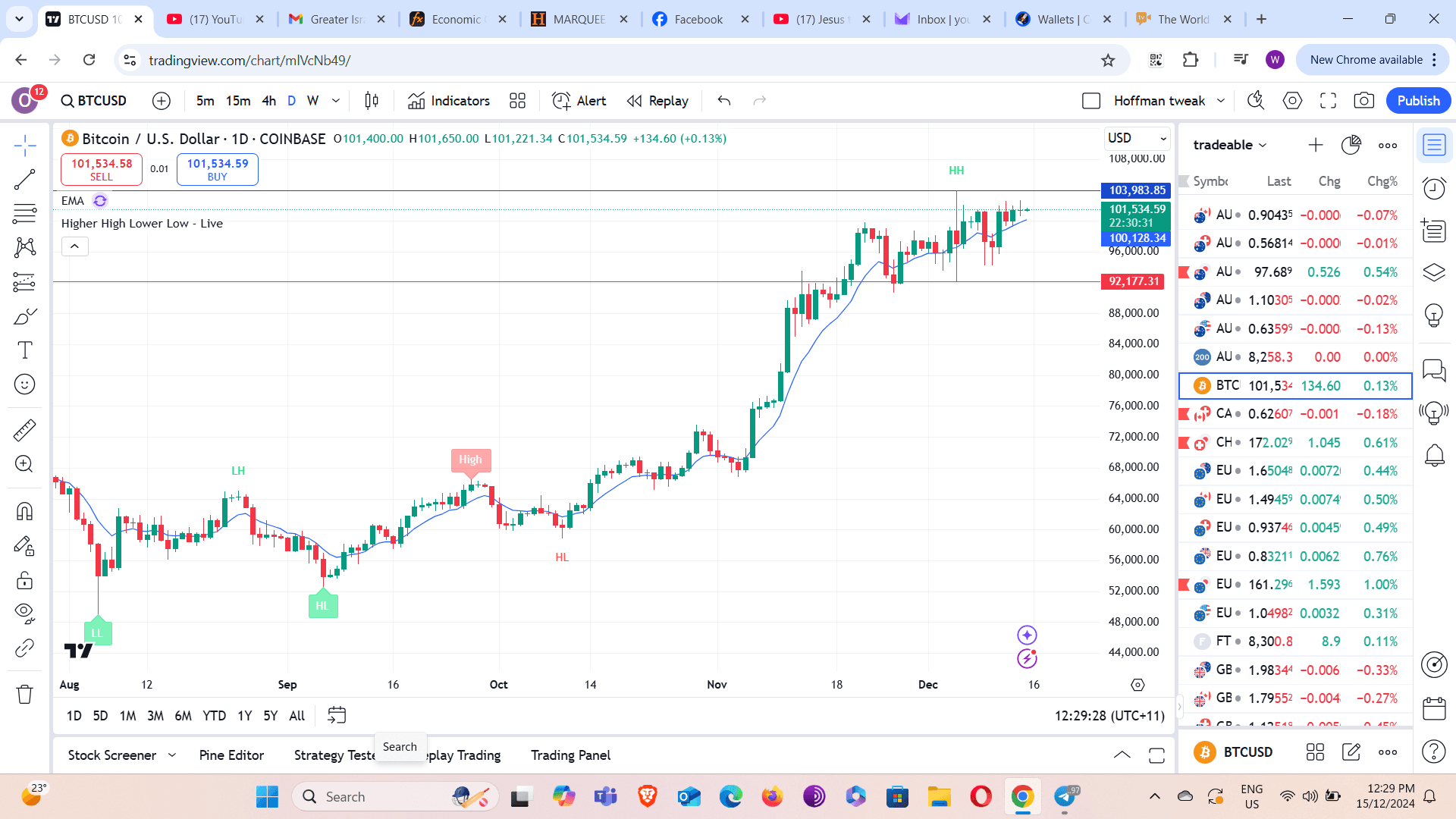Image resolution: width=1456 pixels, height=819 pixels.
Task: Toggle hide all drawings eye icon
Action: tap(25, 613)
